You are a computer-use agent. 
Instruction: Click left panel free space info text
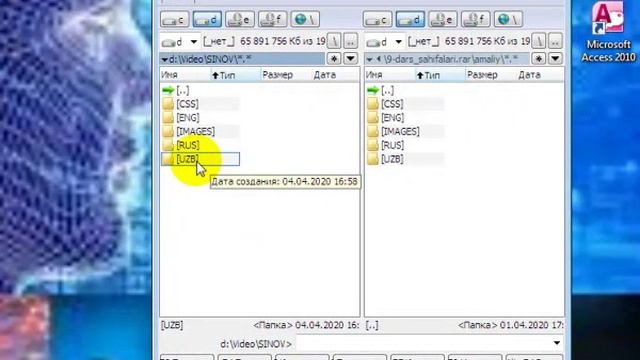click(x=282, y=41)
